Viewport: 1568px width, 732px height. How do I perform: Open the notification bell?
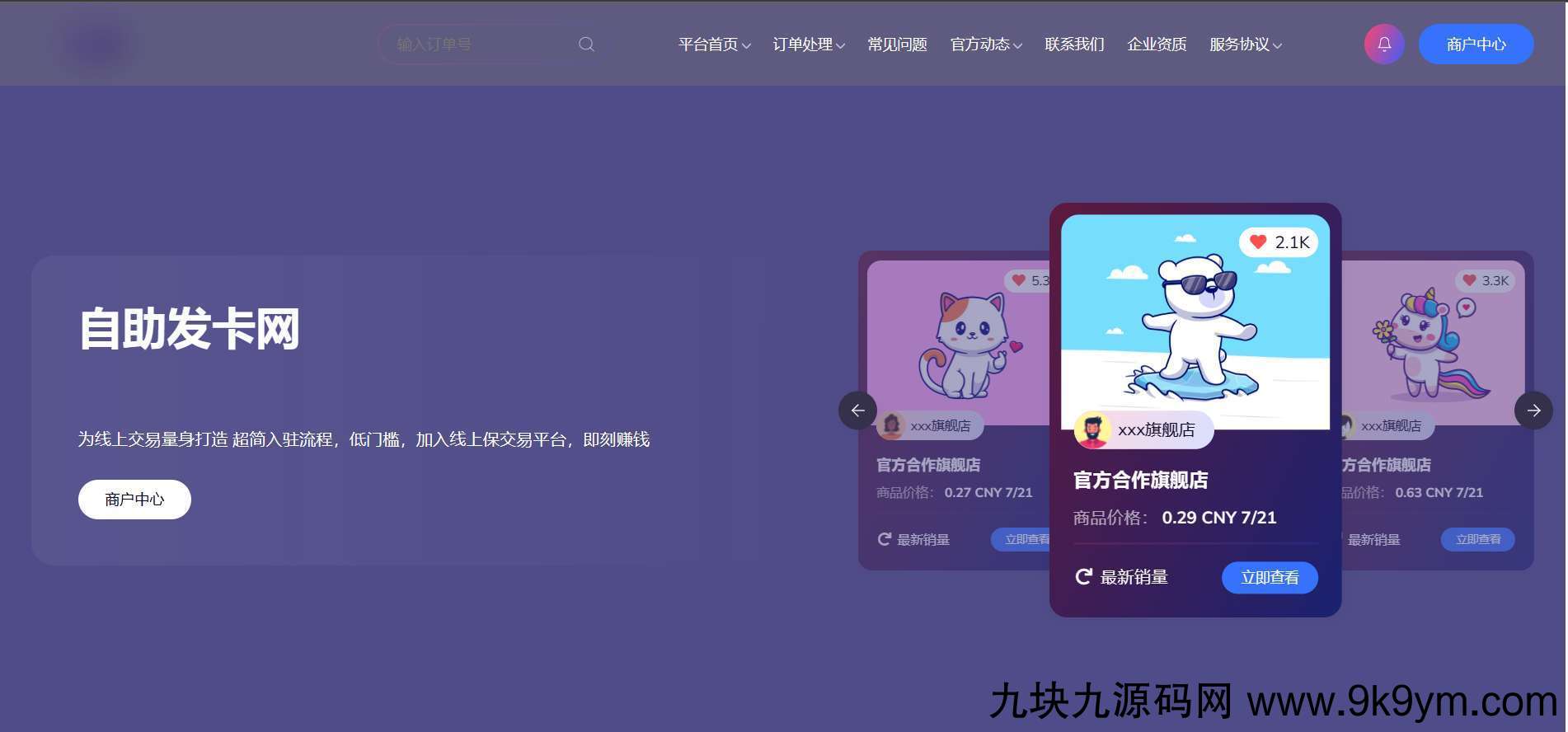pos(1384,45)
